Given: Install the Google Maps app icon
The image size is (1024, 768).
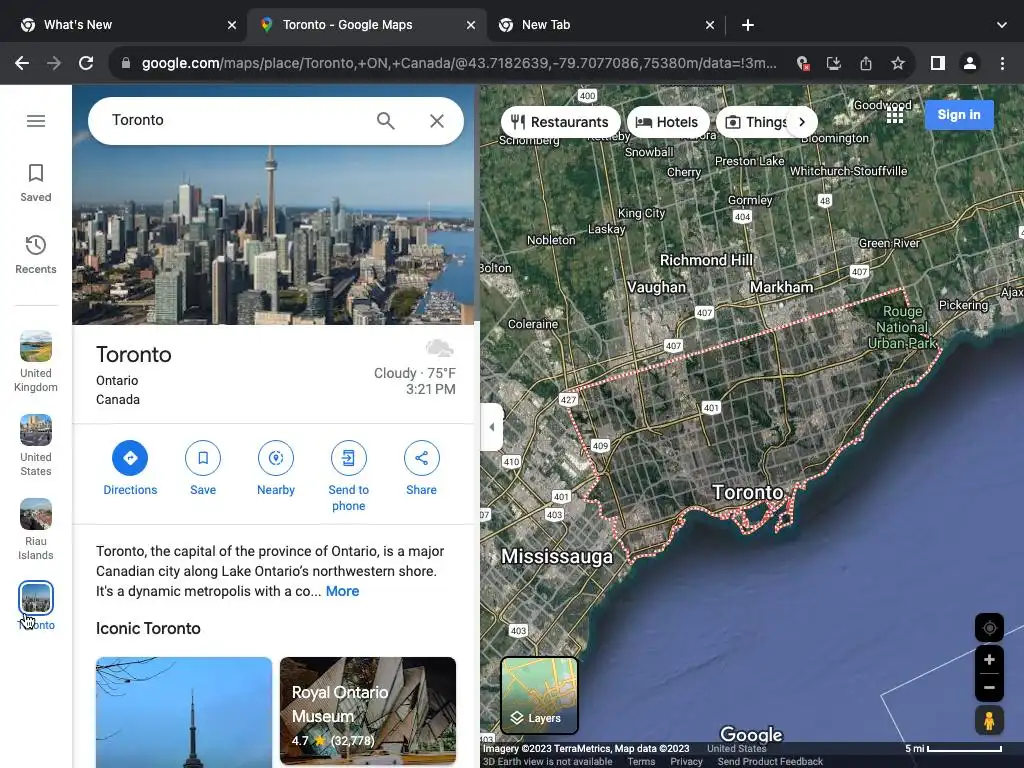Looking at the screenshot, I should (834, 63).
